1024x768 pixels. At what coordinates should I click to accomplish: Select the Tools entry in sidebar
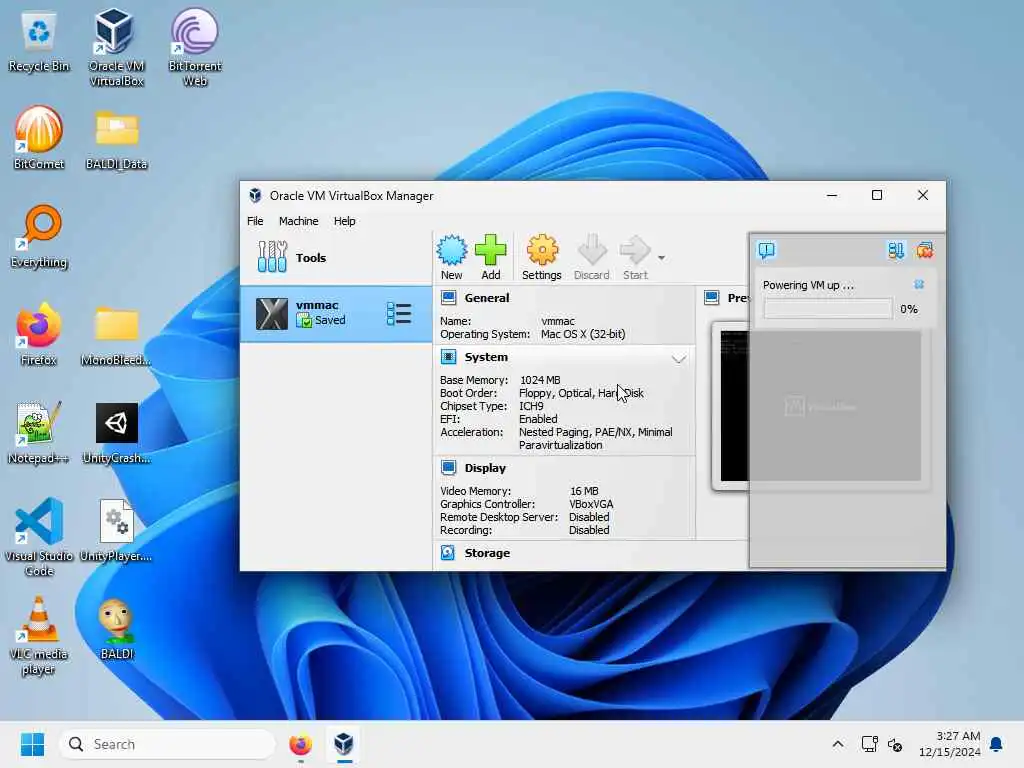point(336,257)
